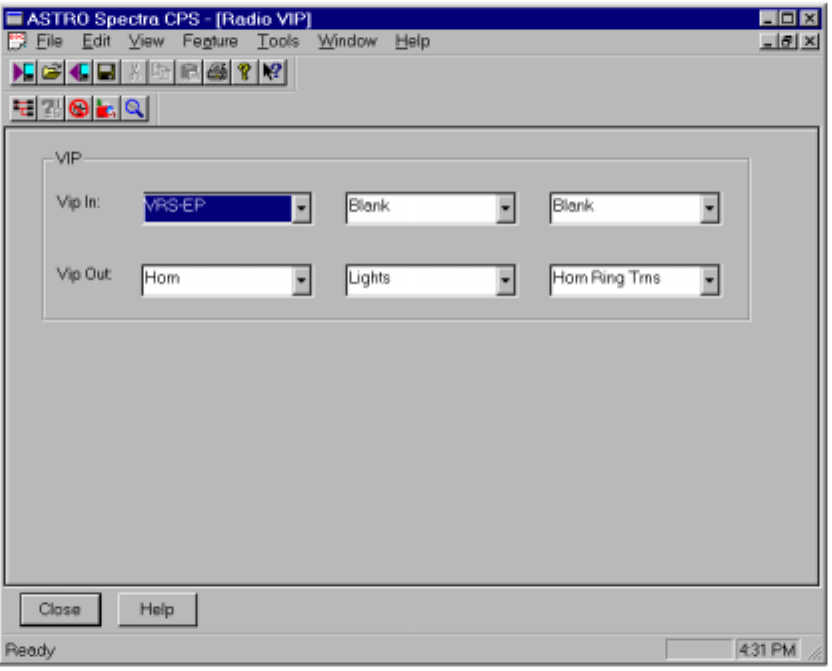The height and width of the screenshot is (671, 832).
Task: Open the Edit menu
Action: [x=96, y=41]
